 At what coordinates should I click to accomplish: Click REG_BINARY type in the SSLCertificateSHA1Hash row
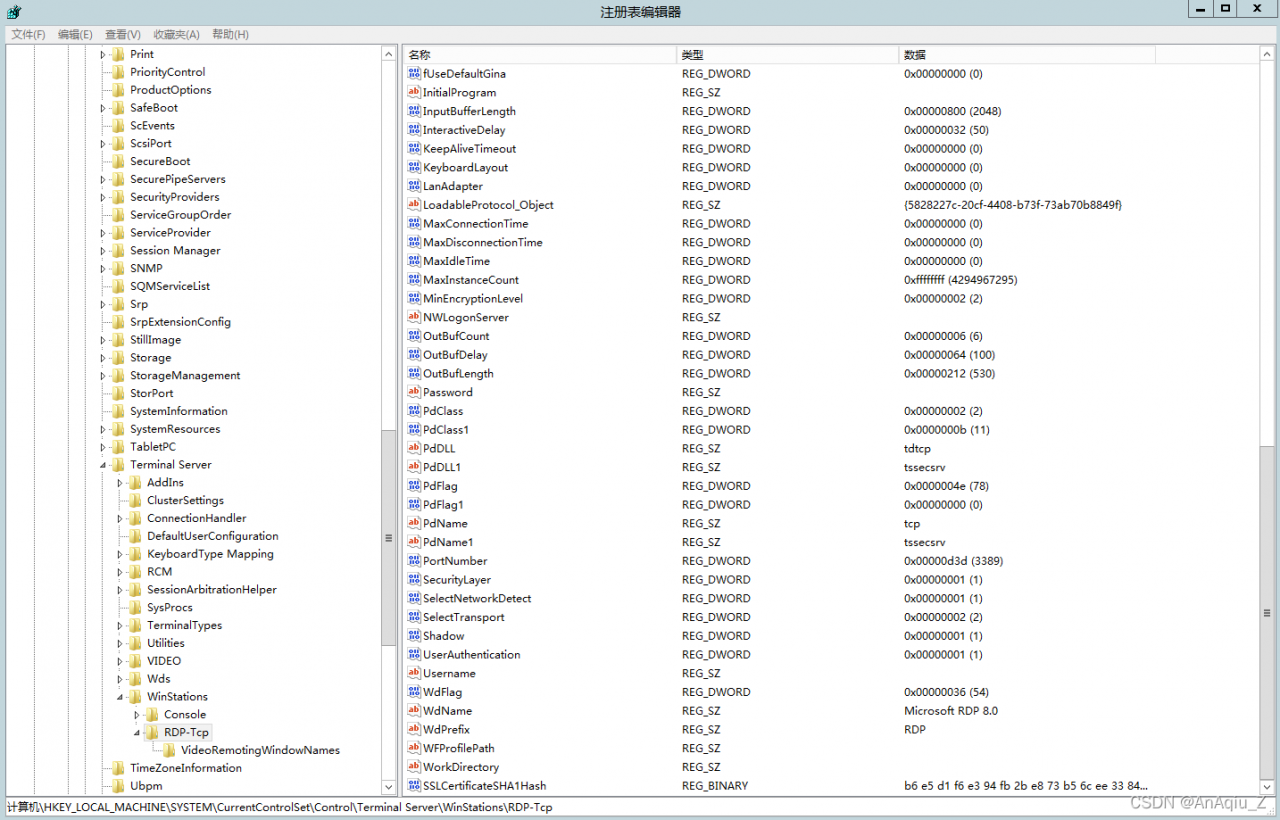pyautogui.click(x=715, y=786)
